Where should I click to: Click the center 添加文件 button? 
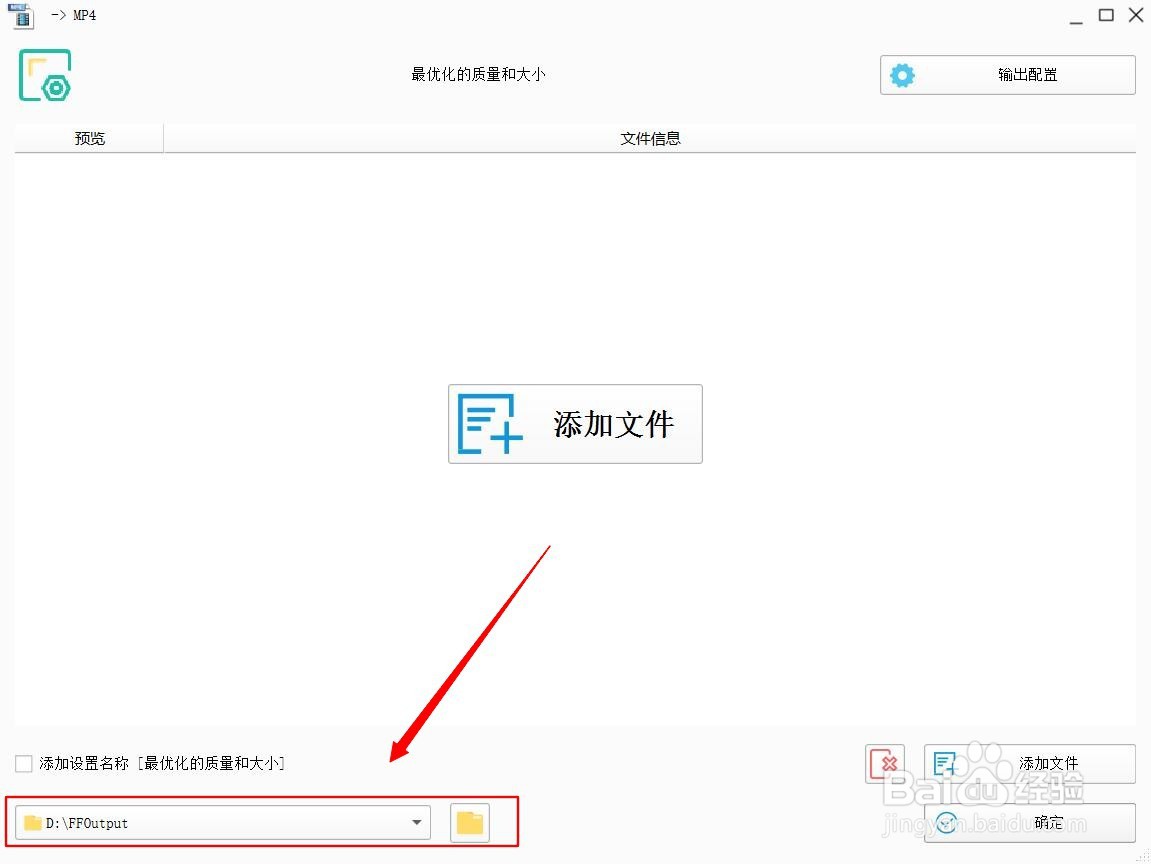point(575,424)
